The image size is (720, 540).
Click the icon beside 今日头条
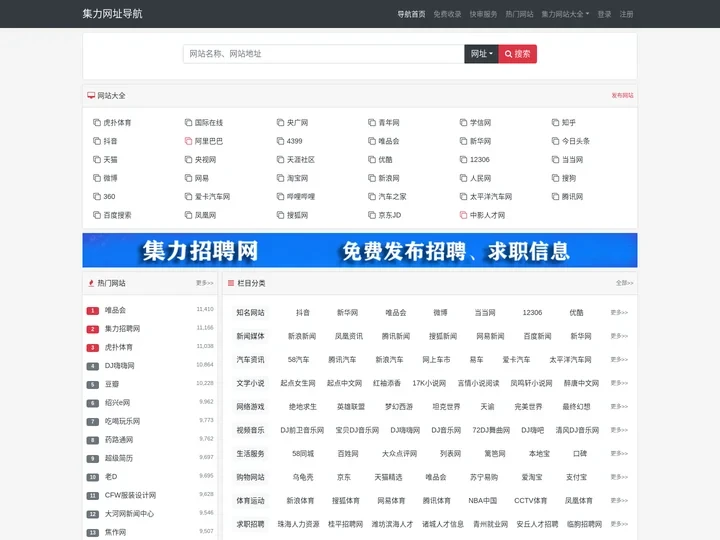tap(555, 141)
